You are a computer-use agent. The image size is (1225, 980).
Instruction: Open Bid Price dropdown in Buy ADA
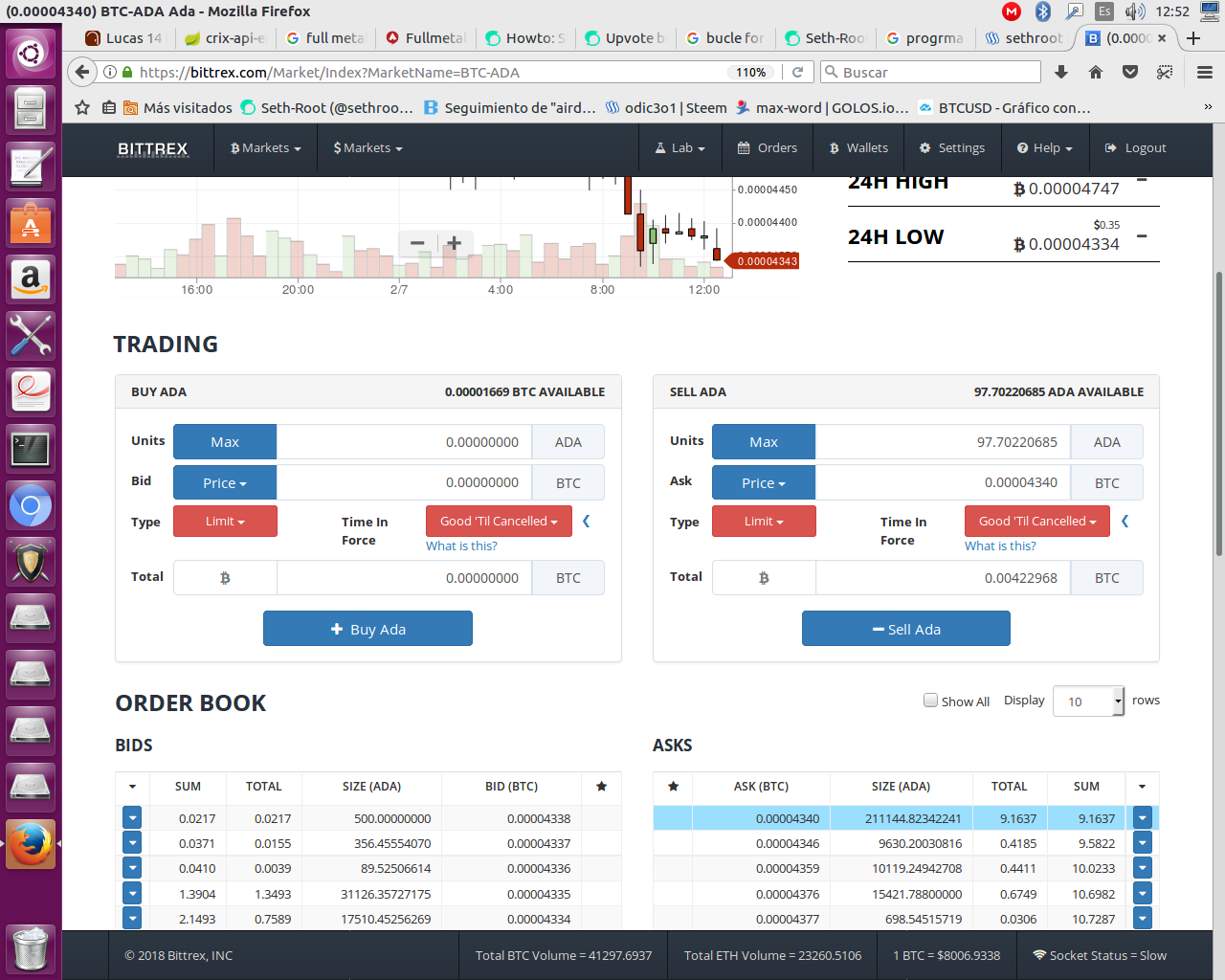(x=225, y=482)
